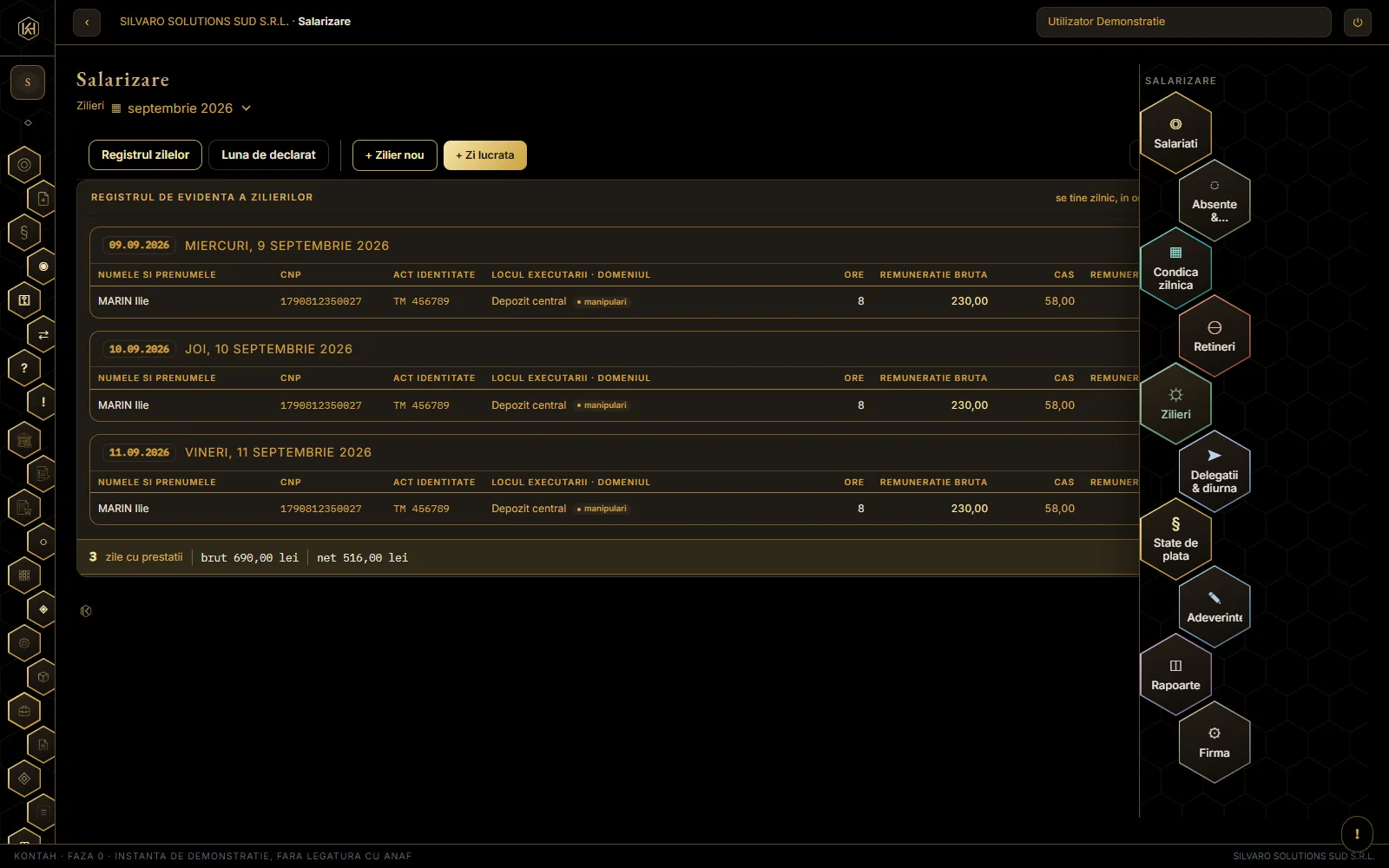Click the back arrow button in header

click(x=87, y=22)
